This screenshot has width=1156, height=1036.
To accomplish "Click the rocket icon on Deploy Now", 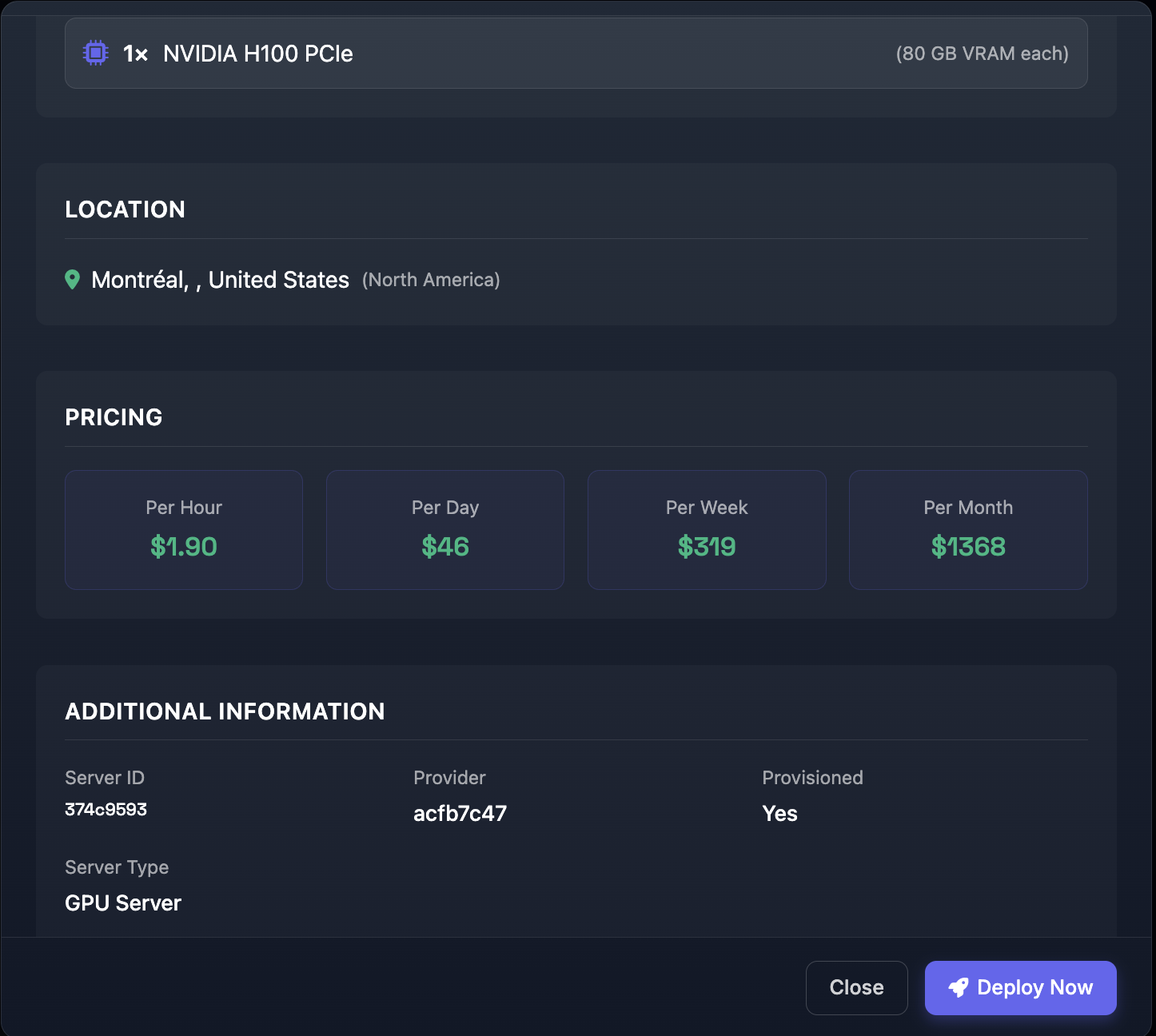I will tap(958, 988).
